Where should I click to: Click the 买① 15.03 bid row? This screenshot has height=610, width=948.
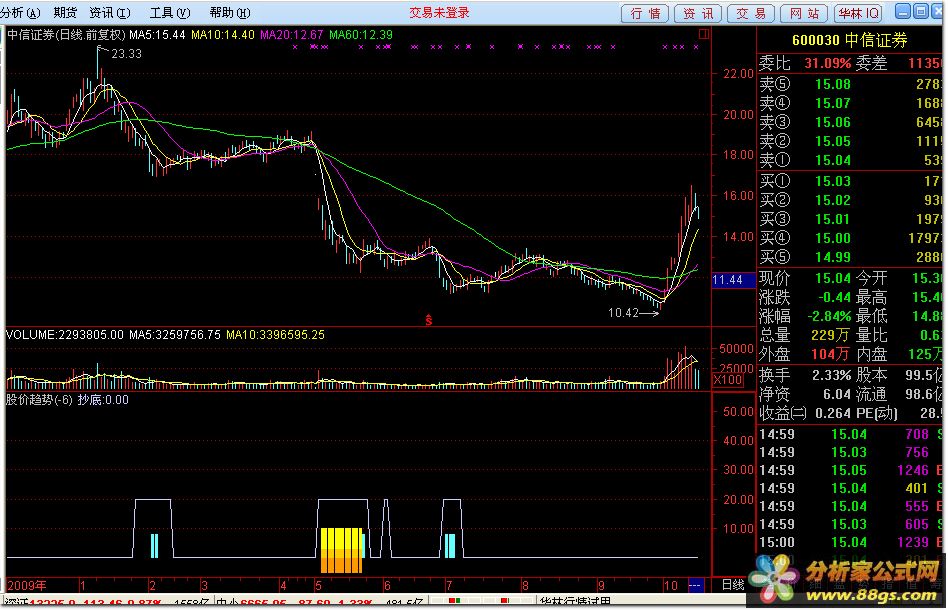point(849,181)
